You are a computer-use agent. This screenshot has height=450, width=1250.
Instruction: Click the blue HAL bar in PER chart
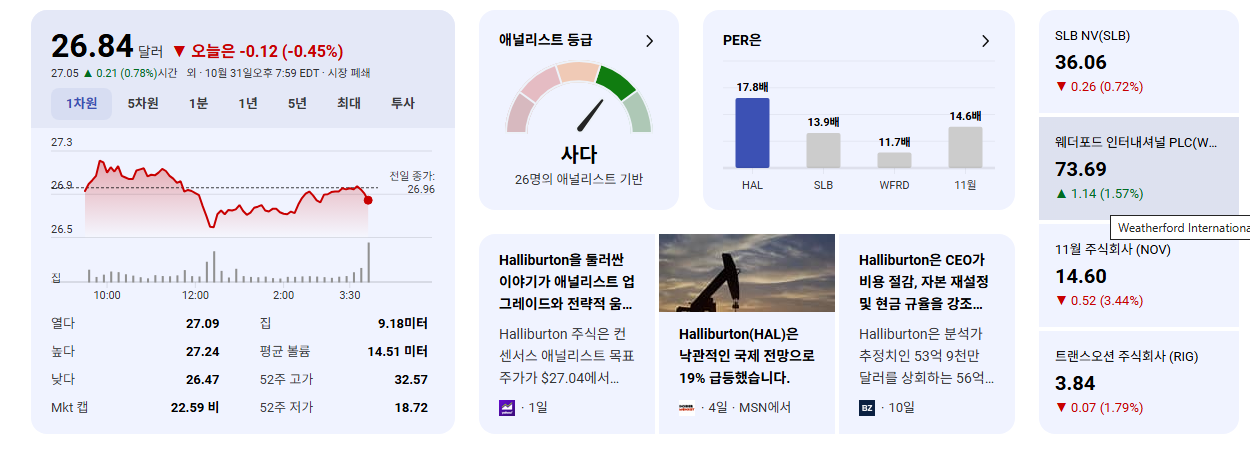(x=752, y=132)
